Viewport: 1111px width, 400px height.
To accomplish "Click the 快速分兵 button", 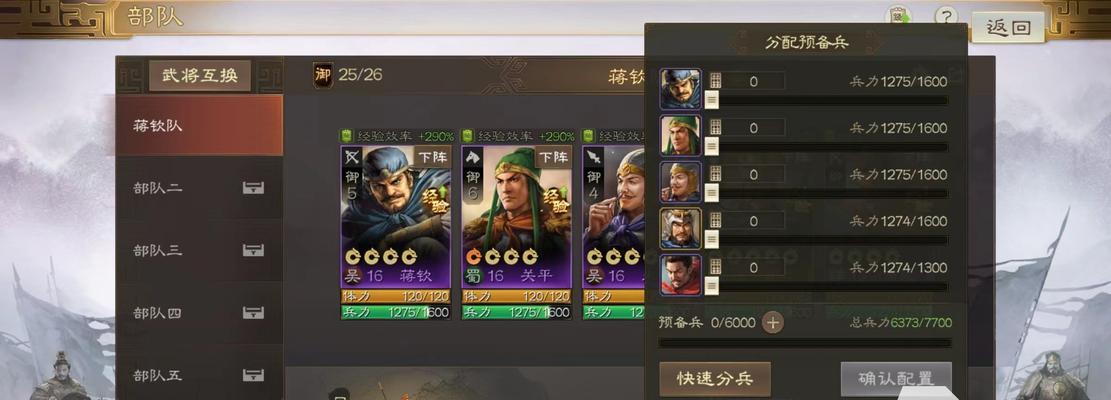I will point(714,379).
